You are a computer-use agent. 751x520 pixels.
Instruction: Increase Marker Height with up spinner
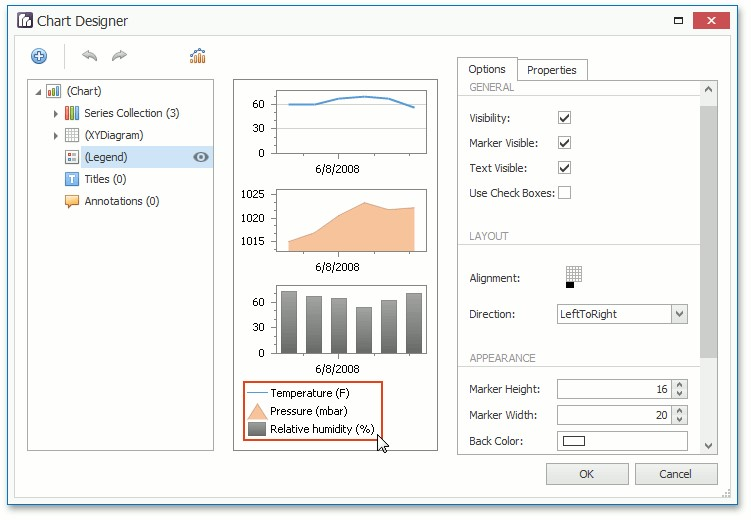tap(680, 385)
